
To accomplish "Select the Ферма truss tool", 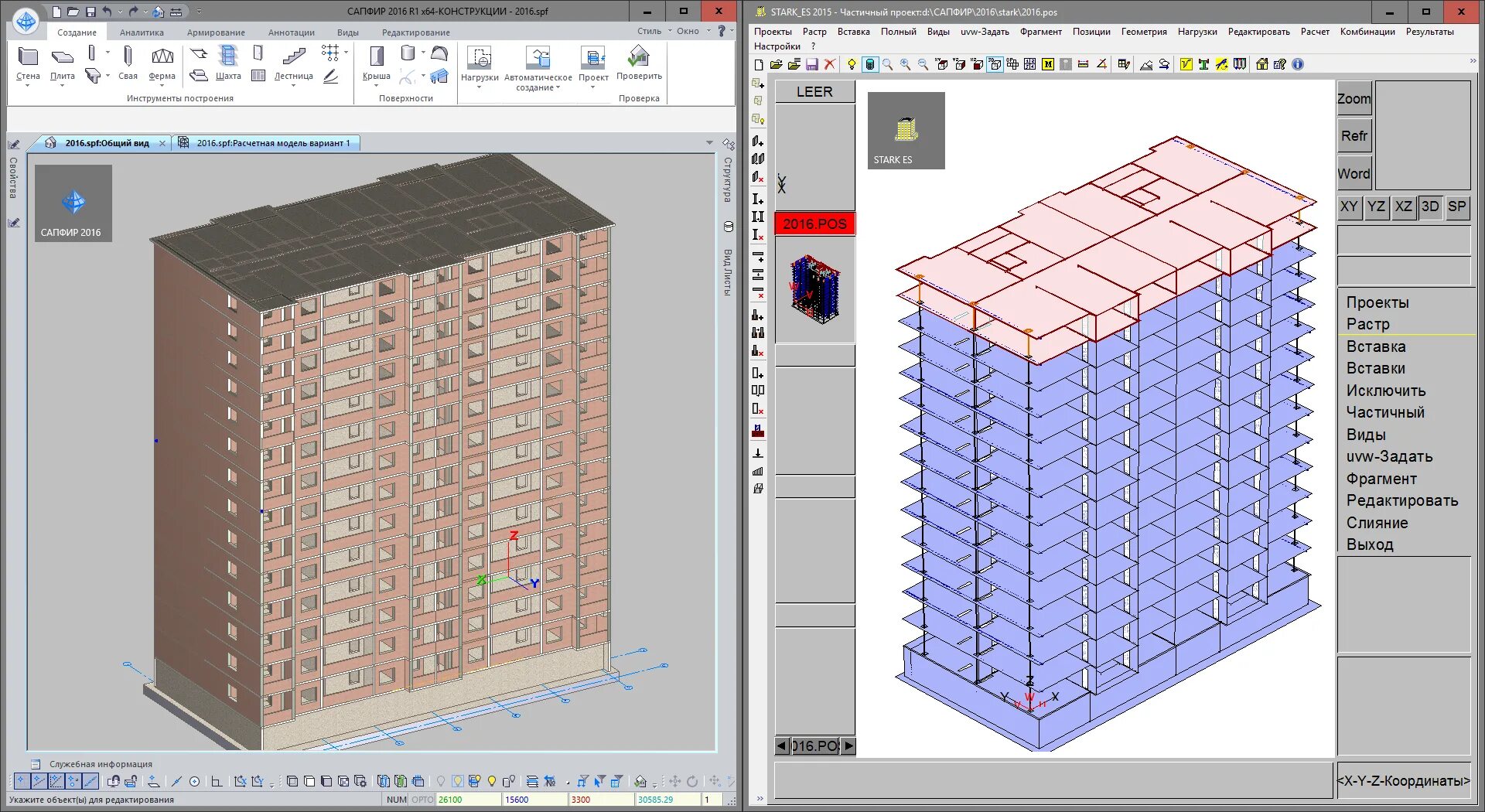I will 162,64.
